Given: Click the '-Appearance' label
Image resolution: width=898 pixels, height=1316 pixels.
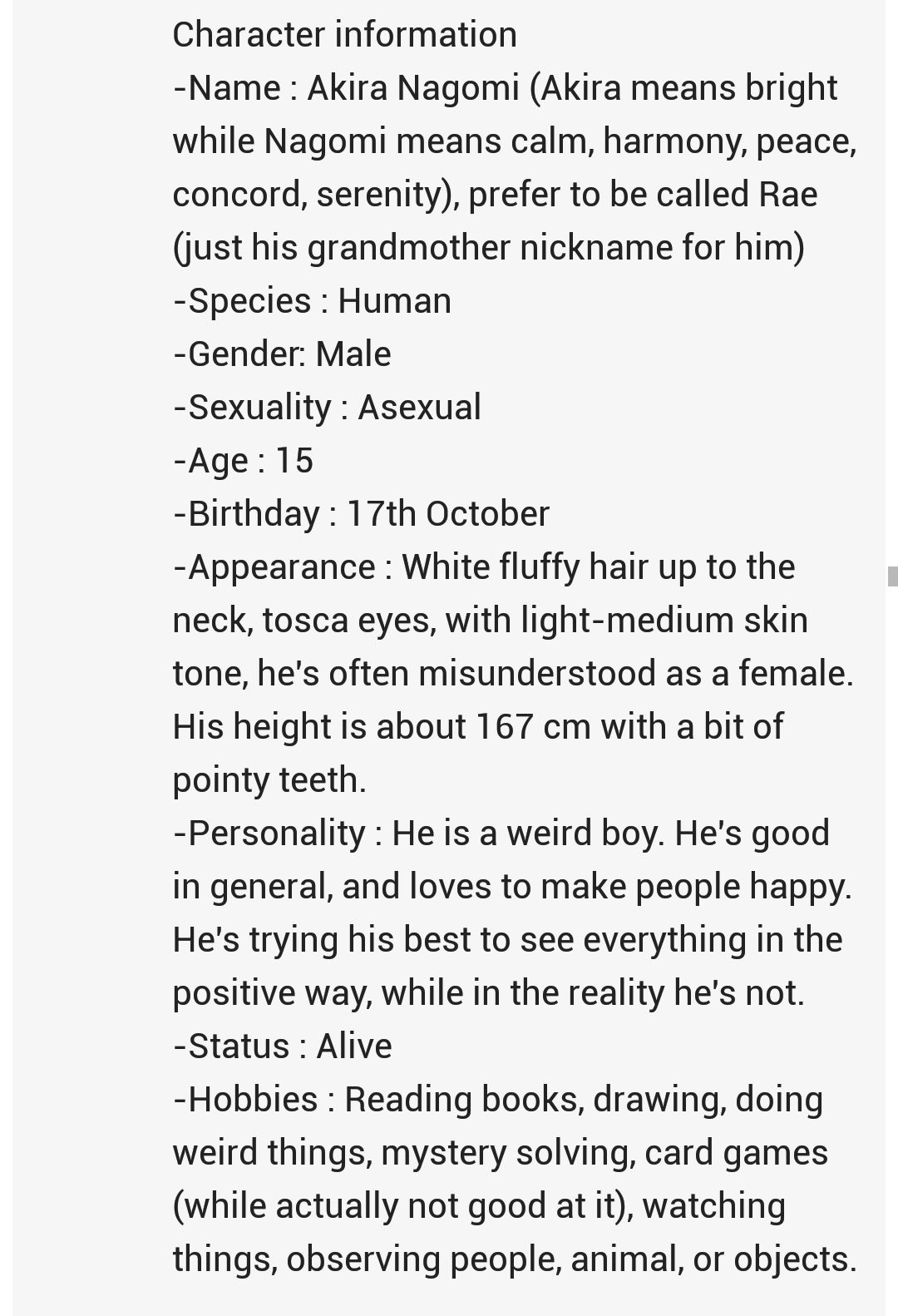Looking at the screenshot, I should tap(274, 566).
